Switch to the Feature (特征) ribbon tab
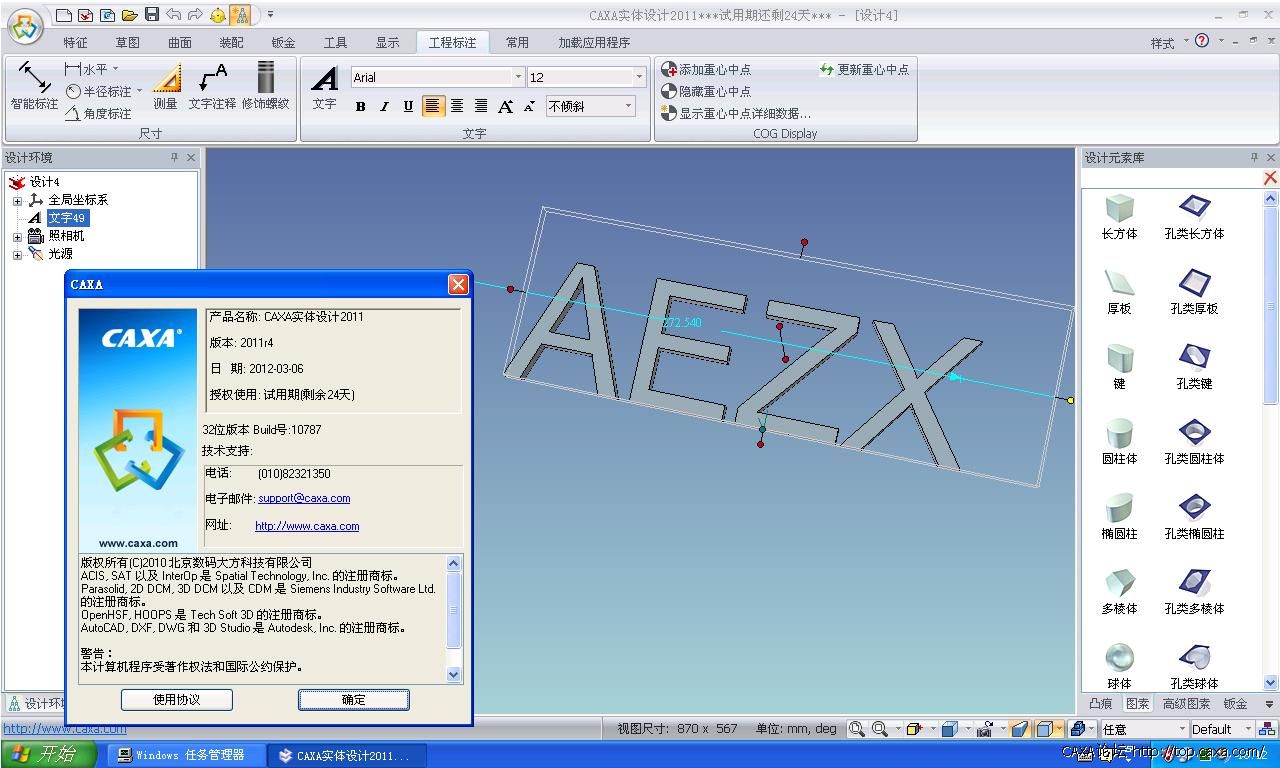1280x768 pixels. click(x=75, y=42)
